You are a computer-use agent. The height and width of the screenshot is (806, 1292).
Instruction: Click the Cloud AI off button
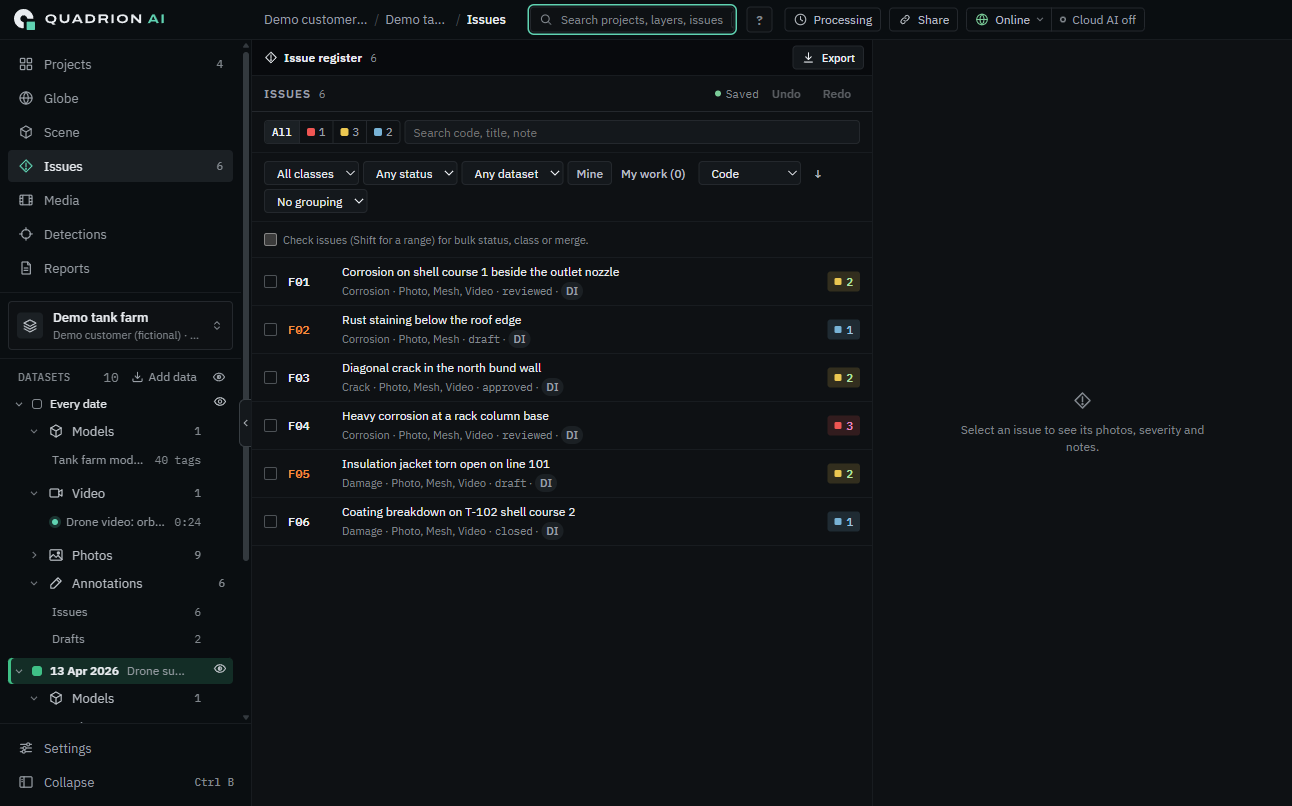click(x=1098, y=20)
